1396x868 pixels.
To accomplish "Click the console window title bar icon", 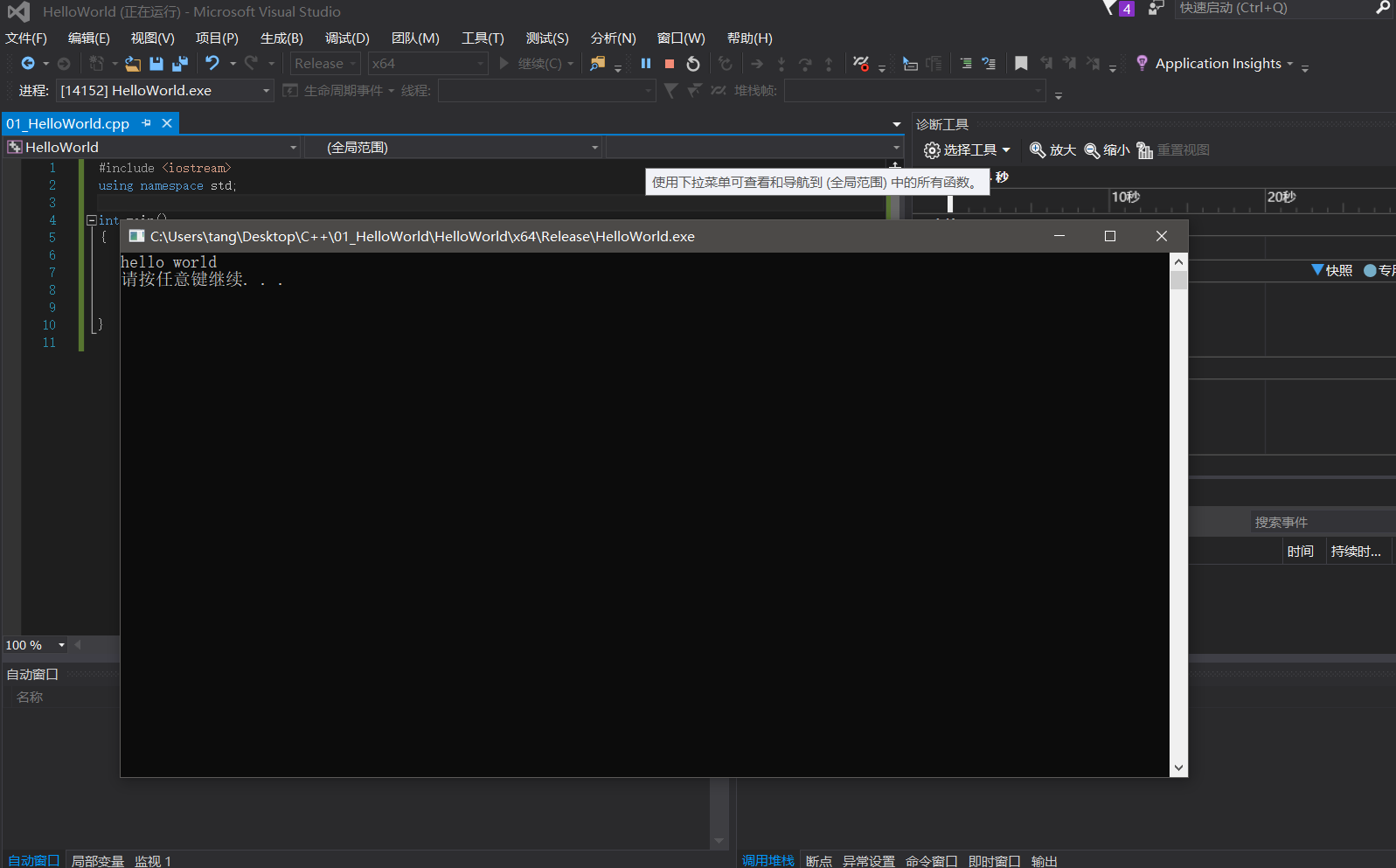I will (x=136, y=236).
